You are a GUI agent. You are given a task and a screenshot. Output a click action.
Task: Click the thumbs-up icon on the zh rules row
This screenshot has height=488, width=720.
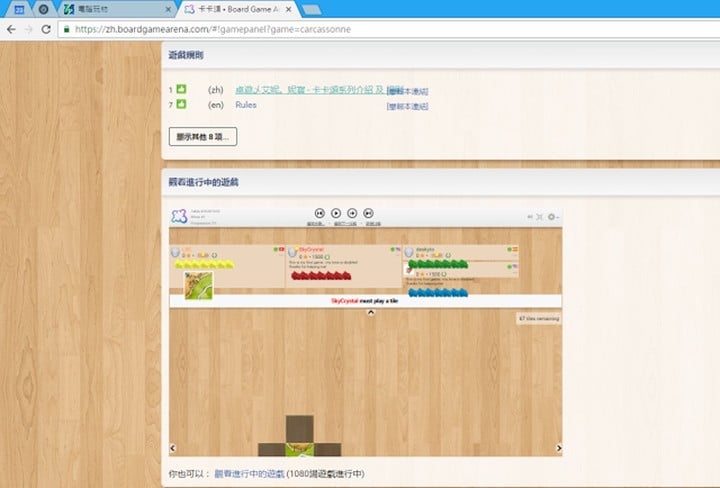click(x=181, y=89)
